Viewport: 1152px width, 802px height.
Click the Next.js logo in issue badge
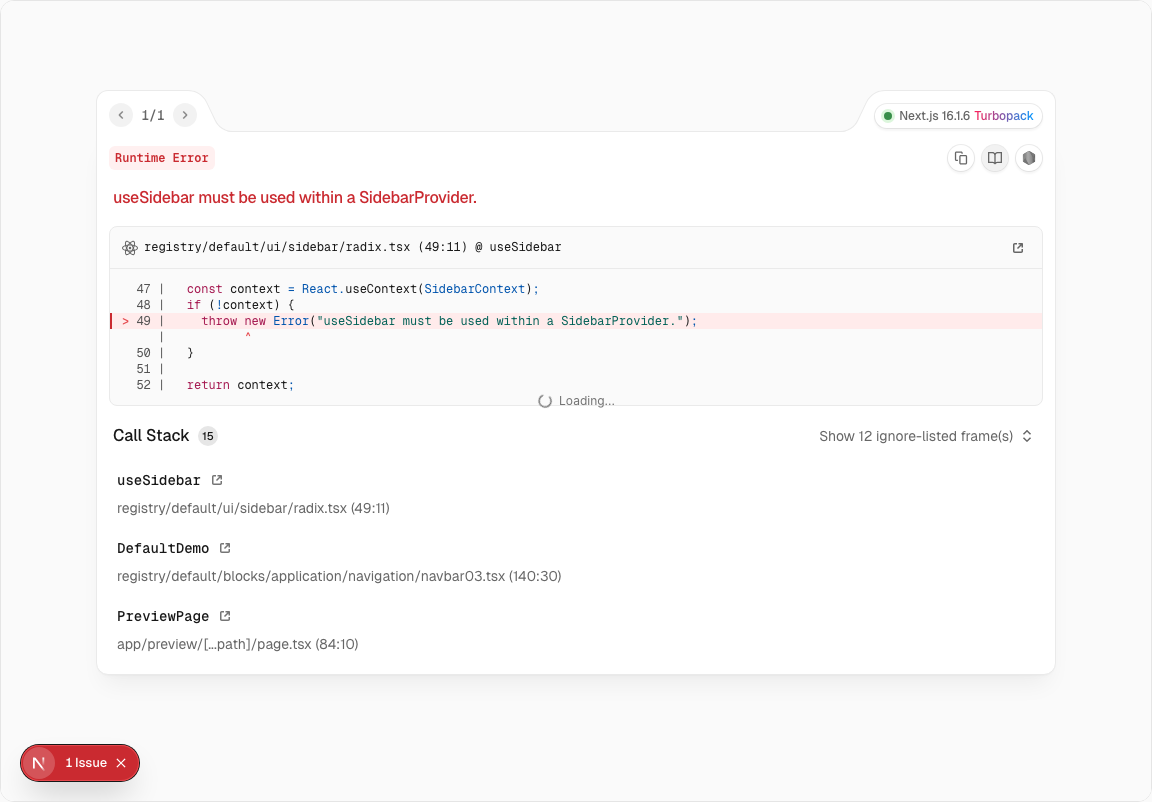(x=39, y=763)
